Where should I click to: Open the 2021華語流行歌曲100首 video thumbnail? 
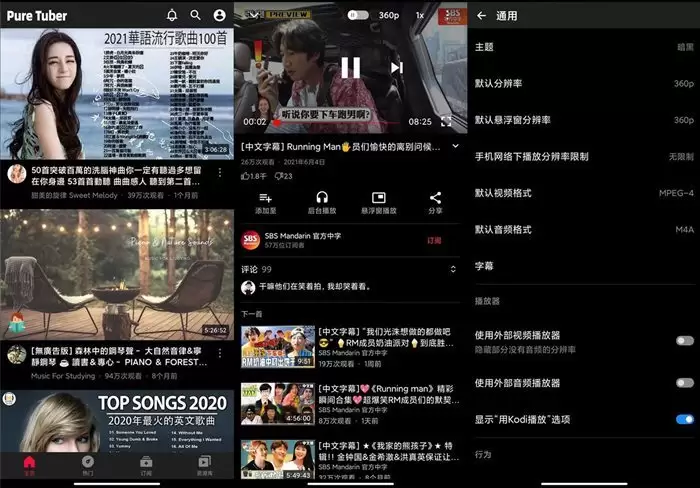[x=117, y=94]
